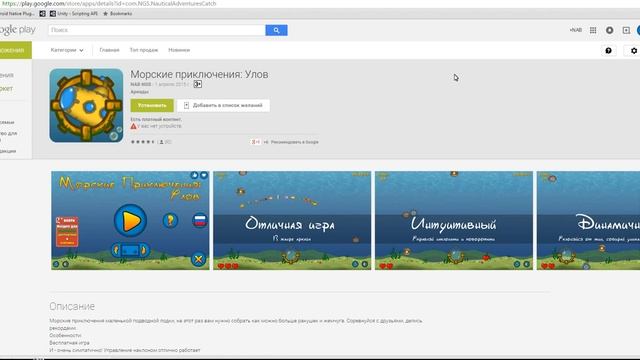Image resolution: width=640 pixels, height=360 pixels.
Task: Click the share plus box icon in header
Action: 626,30
